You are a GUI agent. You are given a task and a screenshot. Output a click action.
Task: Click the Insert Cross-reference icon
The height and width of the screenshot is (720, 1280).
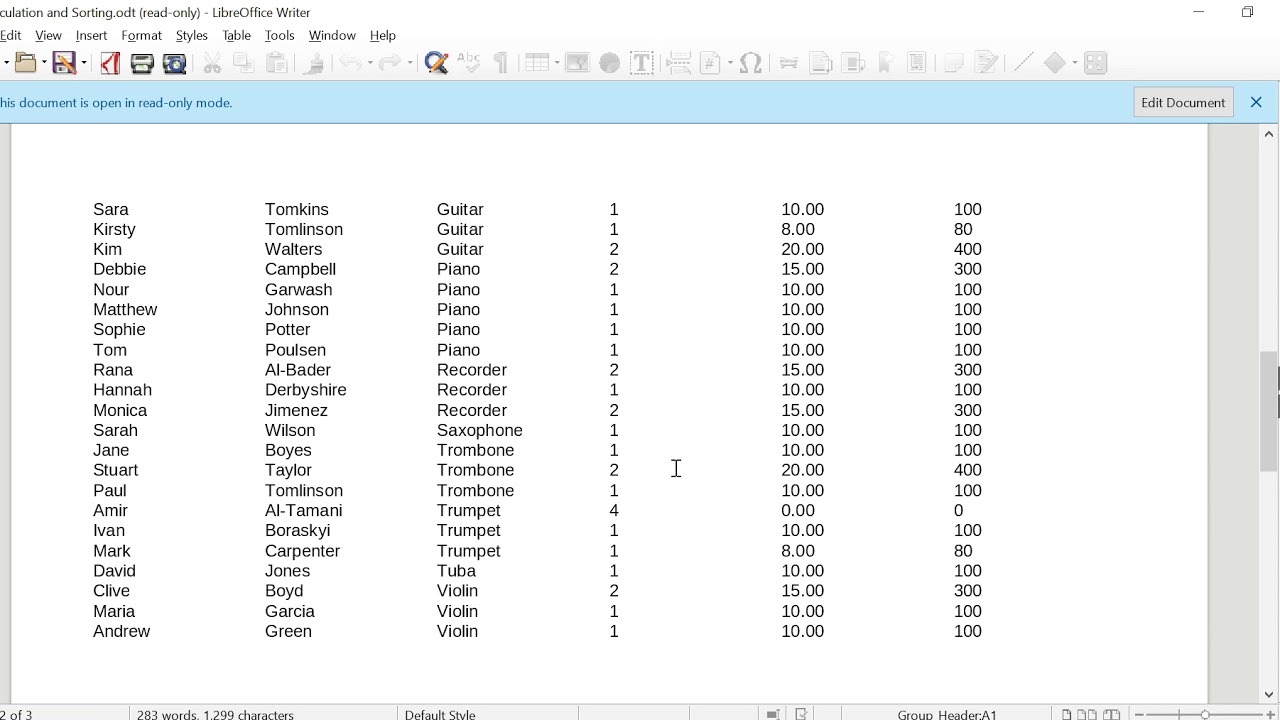tap(917, 63)
